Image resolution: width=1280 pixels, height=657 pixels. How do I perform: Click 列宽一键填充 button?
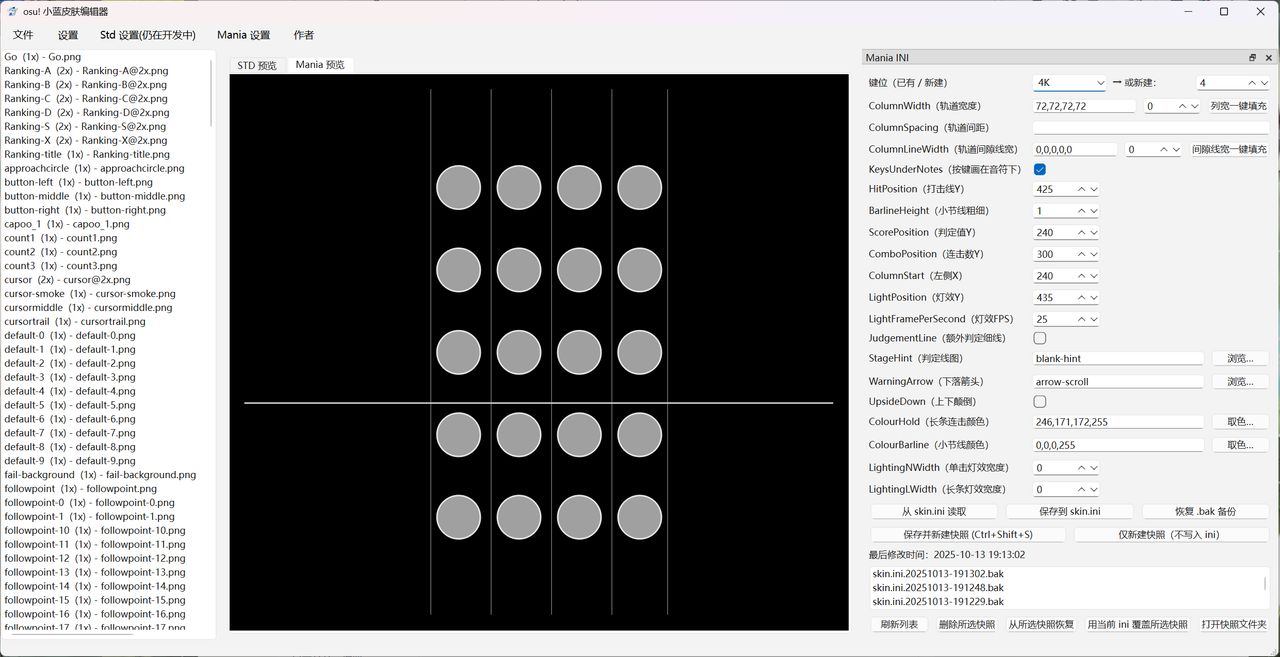pyautogui.click(x=1238, y=106)
